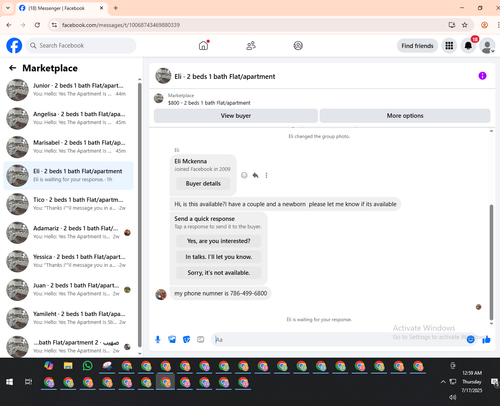Go back with browser back arrow

[x=9, y=25]
